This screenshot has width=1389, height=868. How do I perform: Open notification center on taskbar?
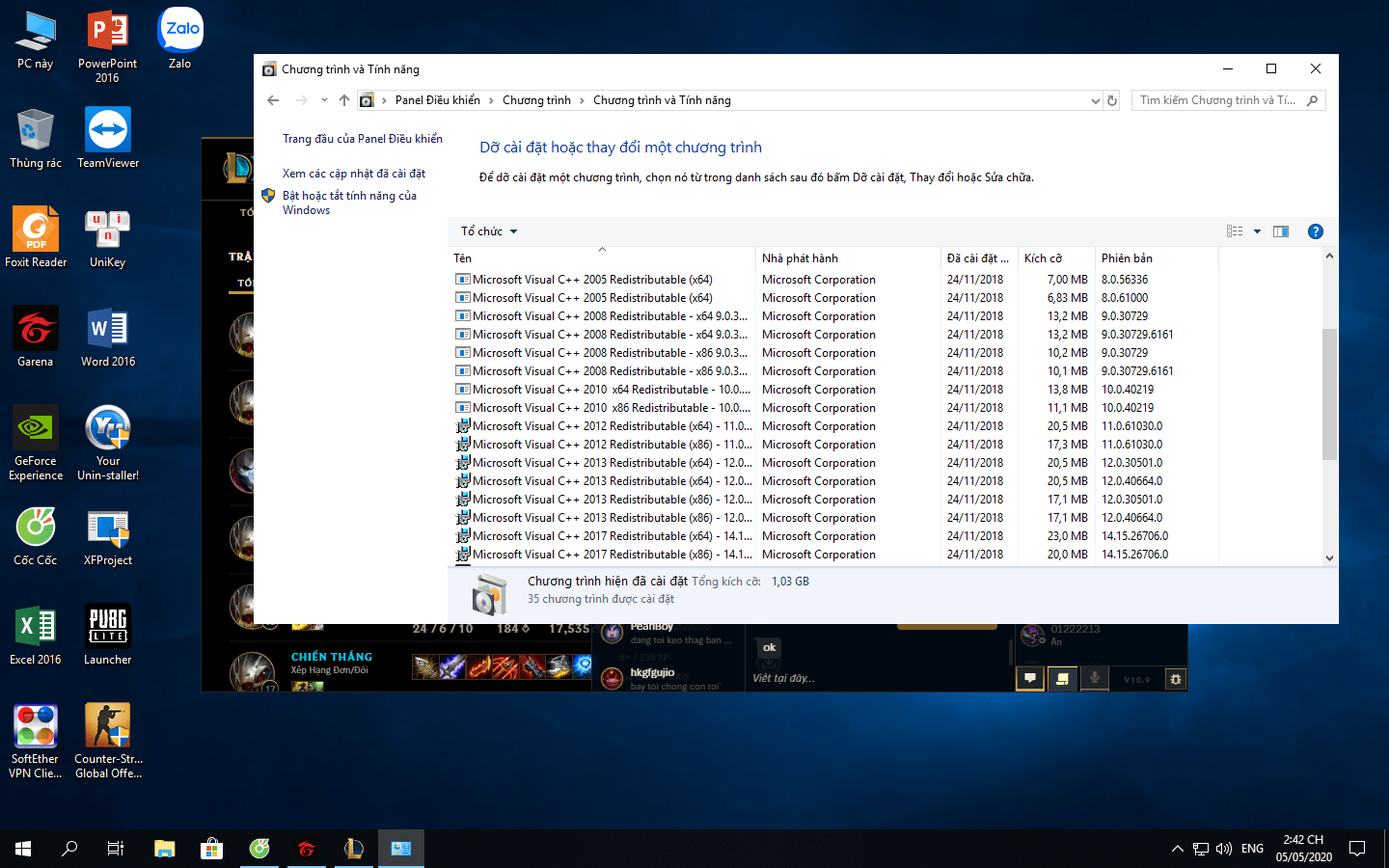click(1357, 849)
